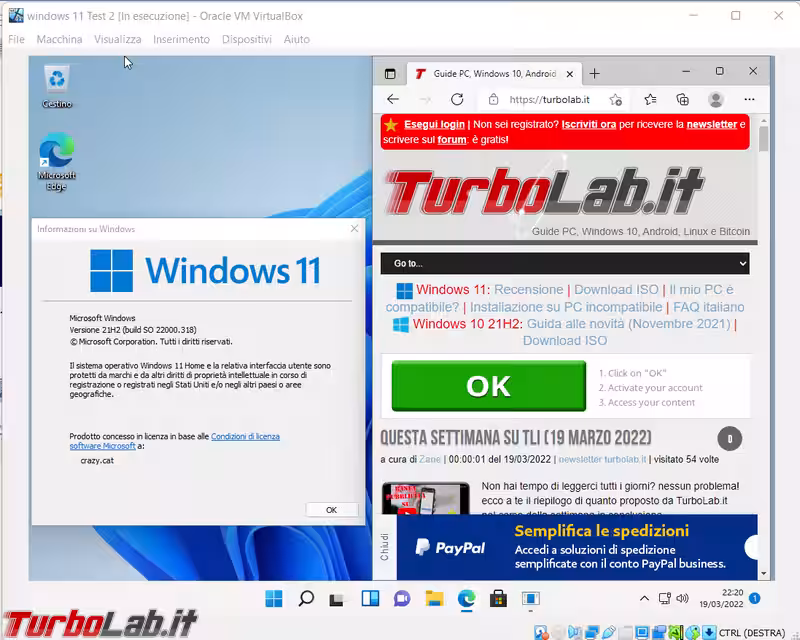Open the newsletter link in red banner

point(712,125)
